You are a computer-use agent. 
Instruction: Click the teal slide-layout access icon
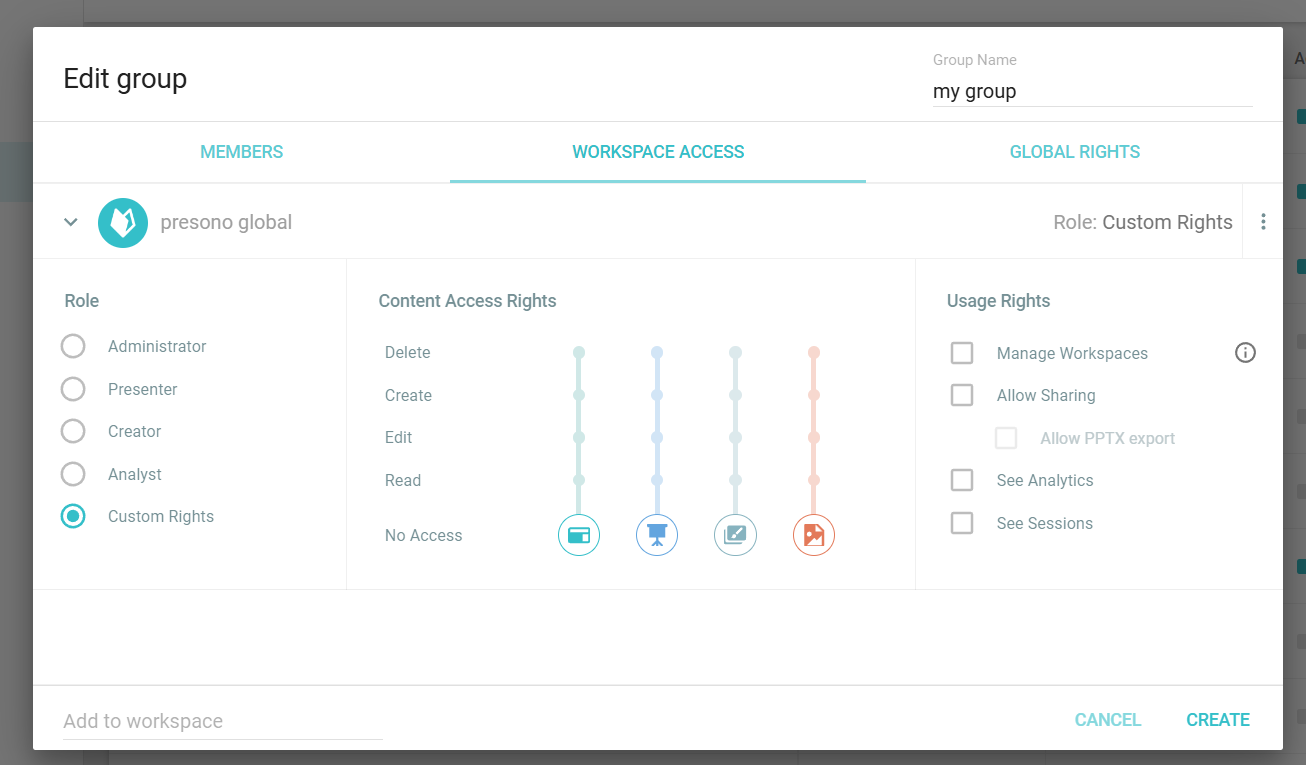tap(578, 535)
